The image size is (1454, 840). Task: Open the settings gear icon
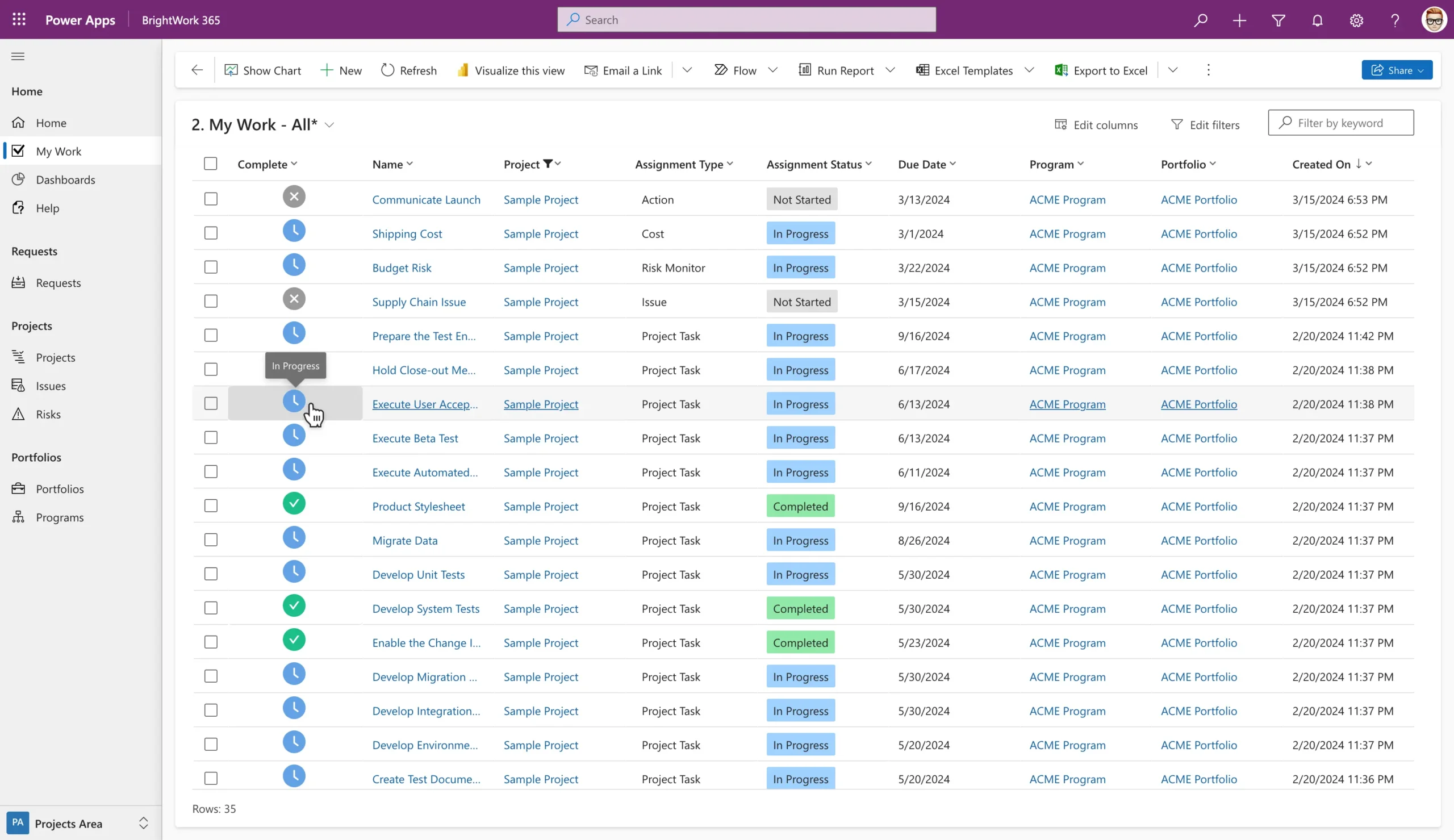1356,20
